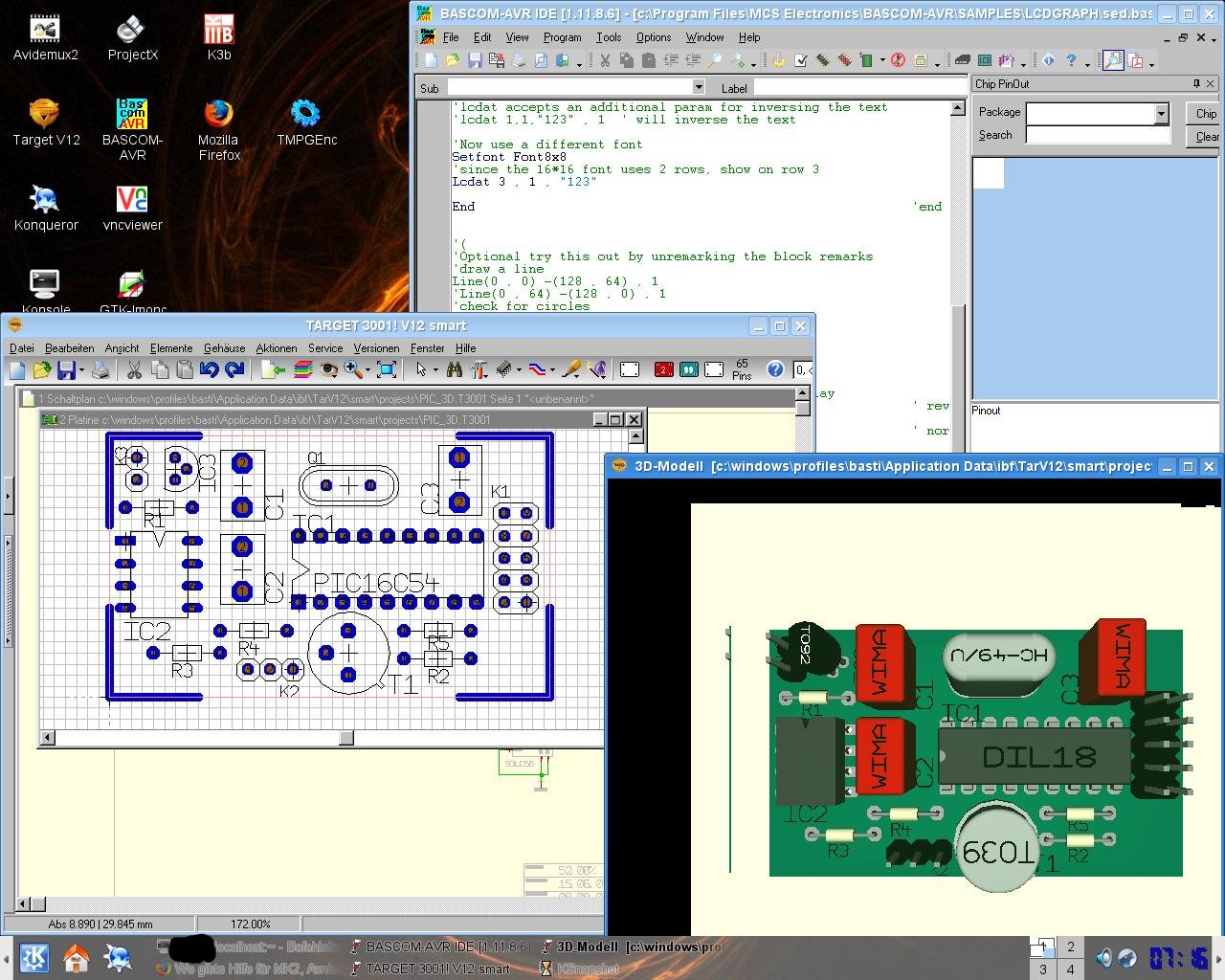Image resolution: width=1225 pixels, height=980 pixels.
Task: Expand the track drawing dropdown arrow in TARGET 3001
Action: pos(552,370)
